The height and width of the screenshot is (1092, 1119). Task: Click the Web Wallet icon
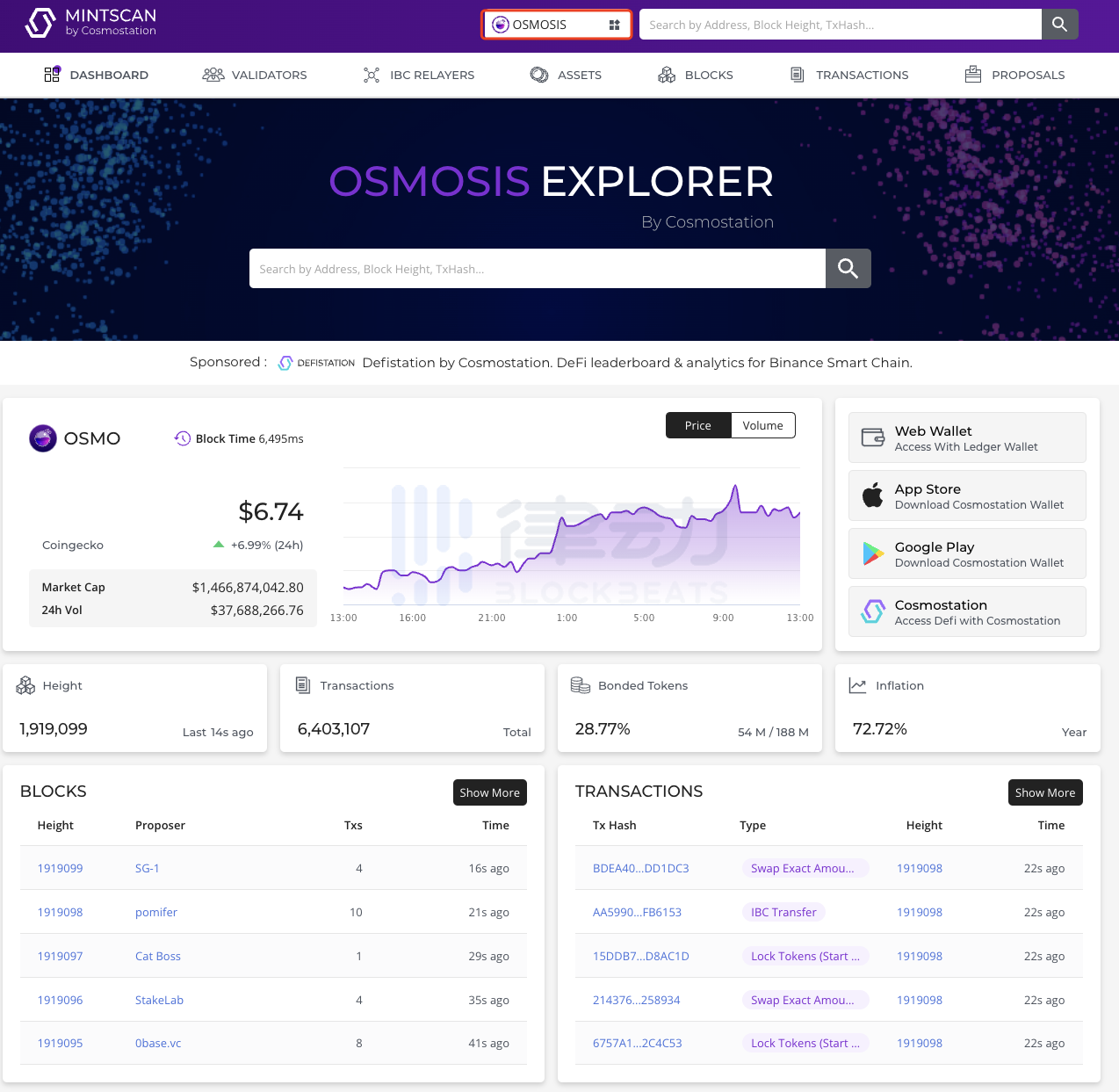(873, 437)
